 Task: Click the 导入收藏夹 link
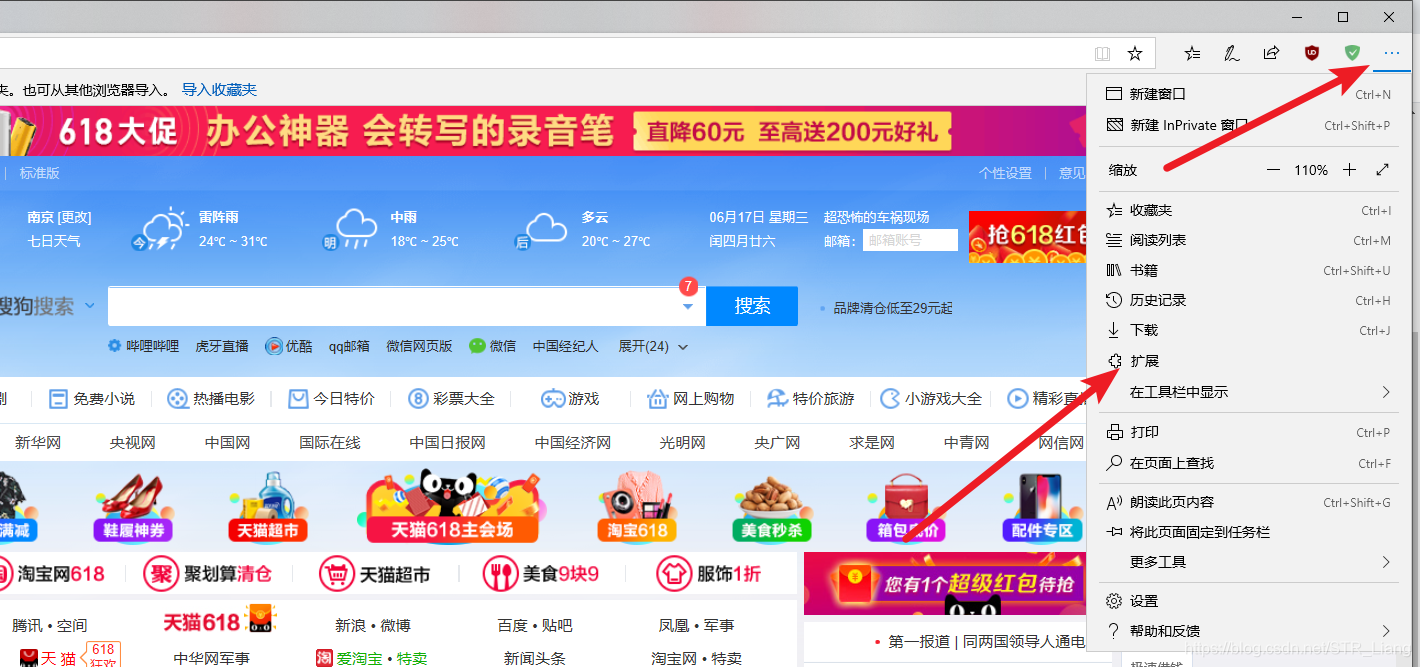click(x=219, y=90)
